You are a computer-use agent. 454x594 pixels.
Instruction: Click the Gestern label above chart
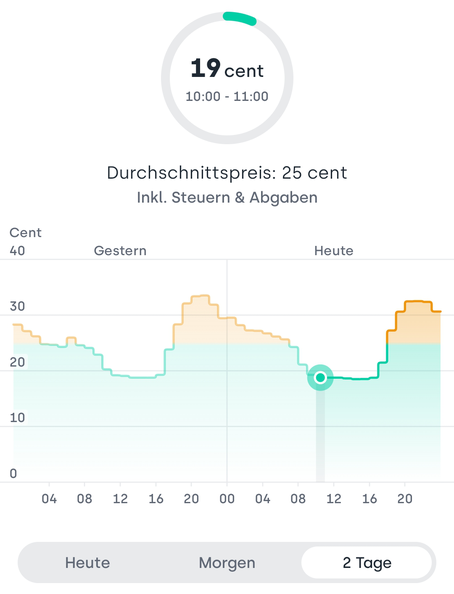(120, 251)
